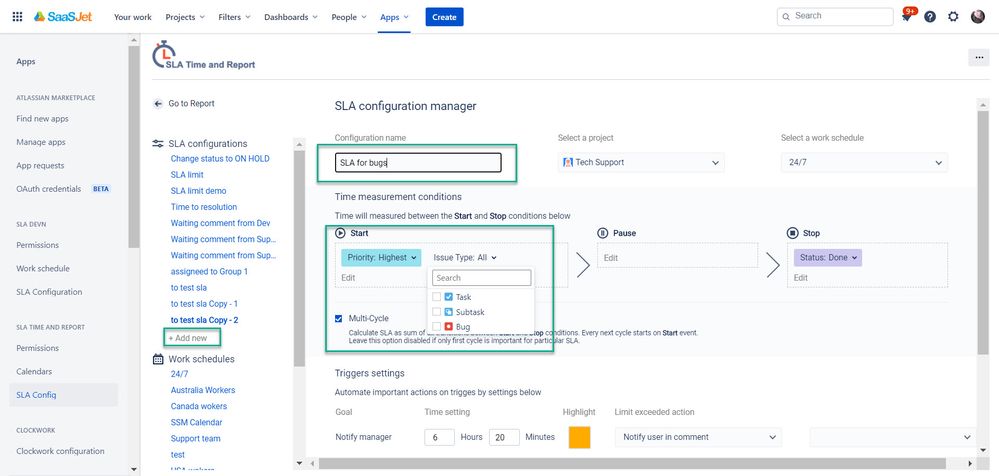Screen dimensions: 999x476
Task: Click the SLA configurations sliders icon
Action: (x=158, y=143)
